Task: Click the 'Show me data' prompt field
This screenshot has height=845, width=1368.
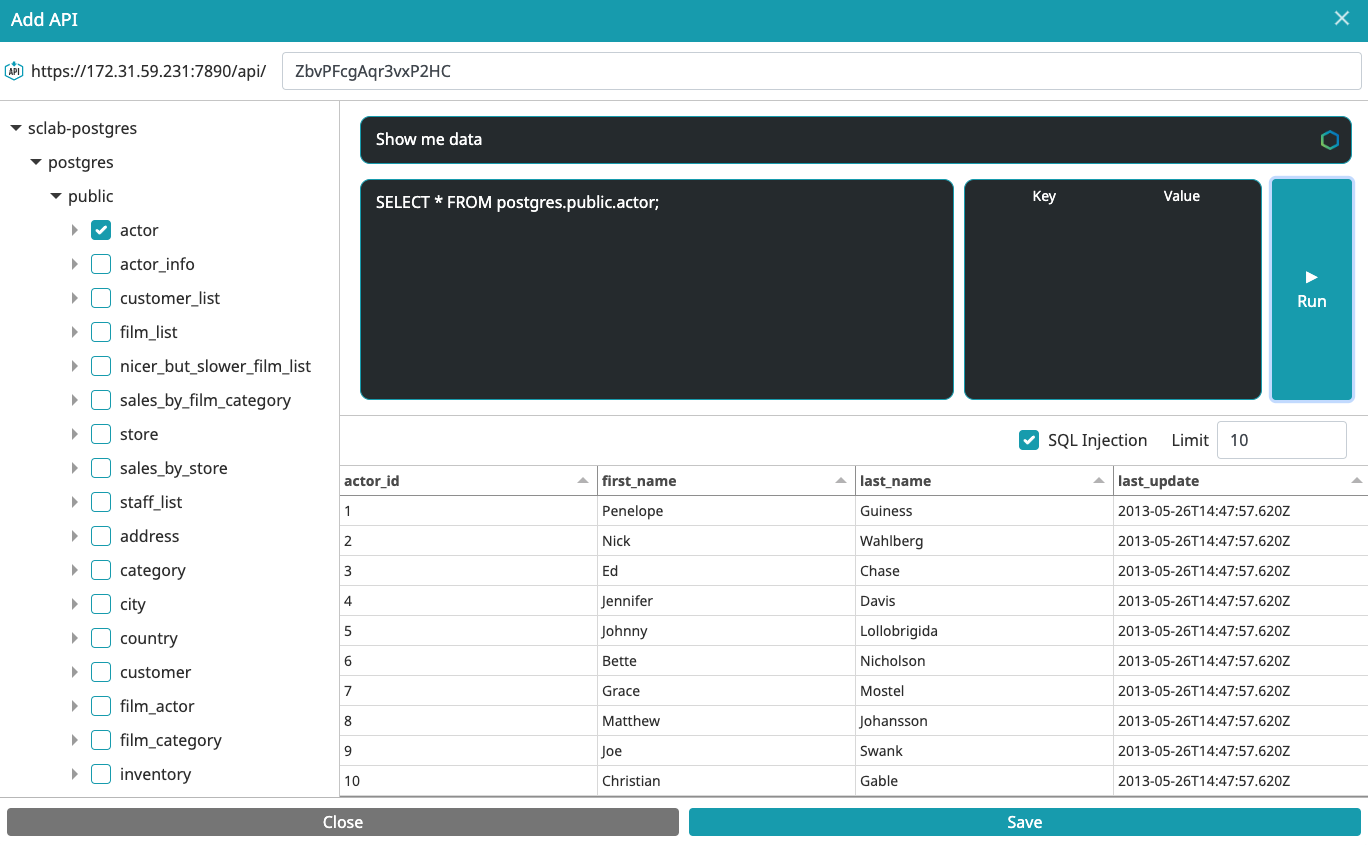Action: point(855,140)
